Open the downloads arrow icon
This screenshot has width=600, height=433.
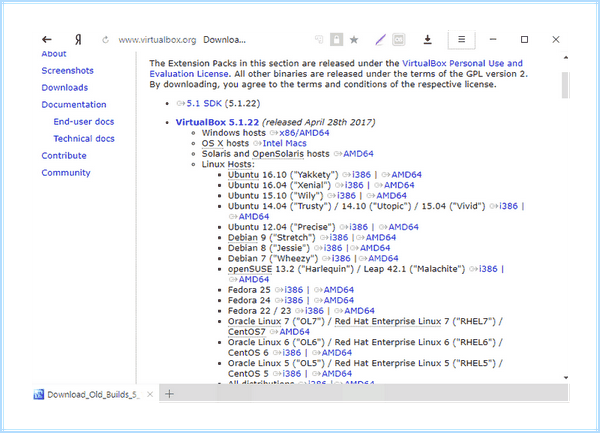click(x=428, y=39)
